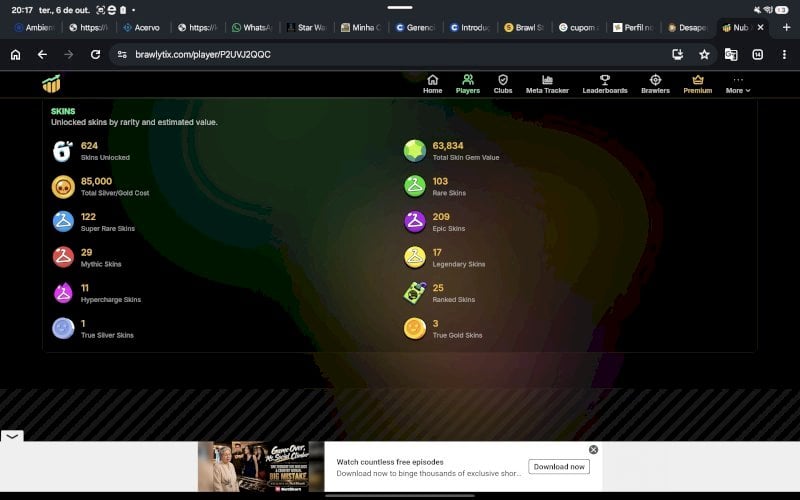Collapse the ad with chevron toggle

click(12, 437)
